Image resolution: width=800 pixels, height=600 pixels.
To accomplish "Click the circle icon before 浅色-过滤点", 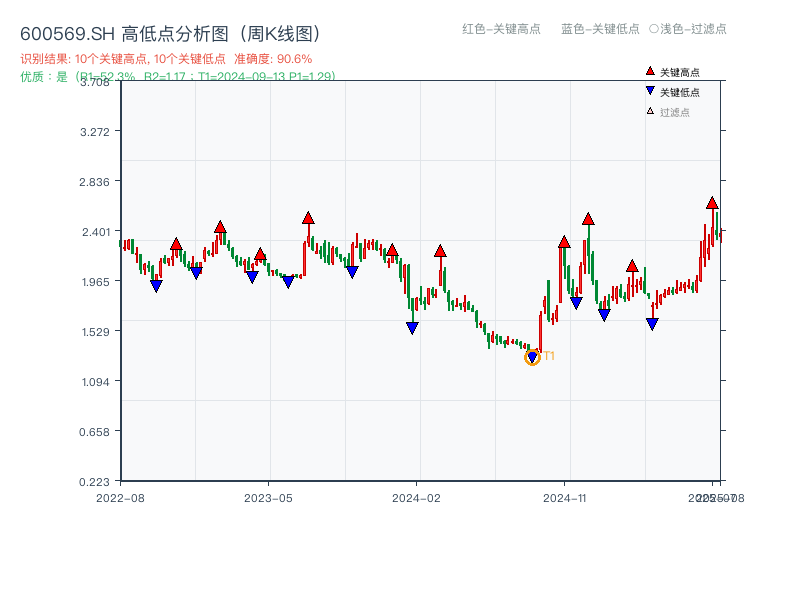I will (654, 29).
